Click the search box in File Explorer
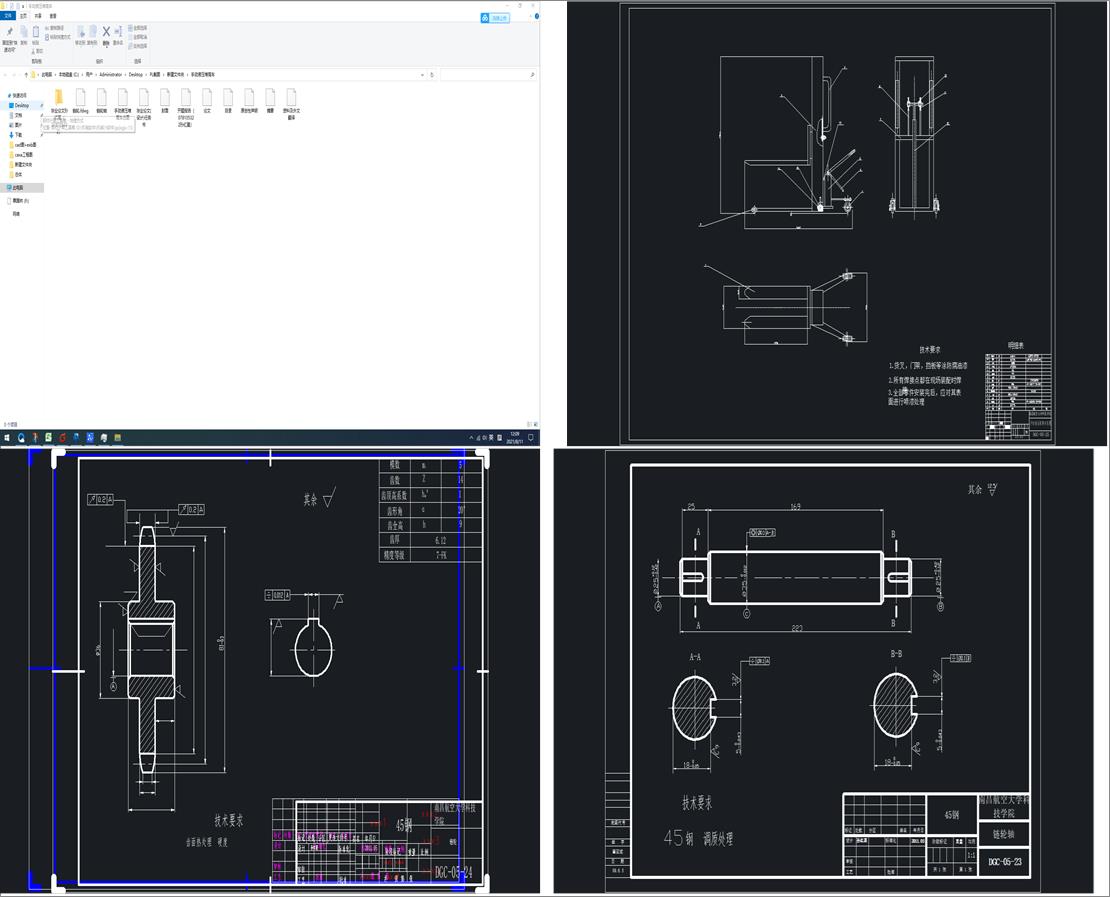1110x897 pixels. [x=485, y=75]
